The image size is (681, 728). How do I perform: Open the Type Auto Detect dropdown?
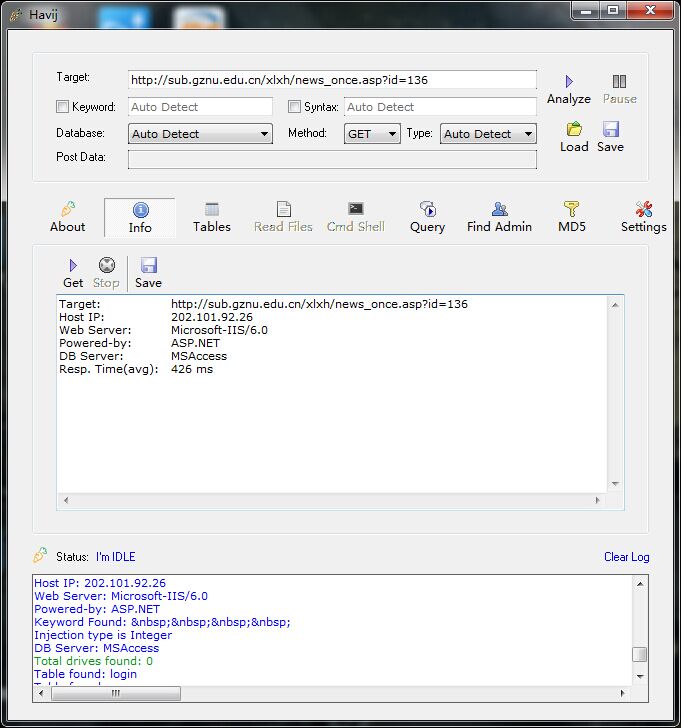488,134
